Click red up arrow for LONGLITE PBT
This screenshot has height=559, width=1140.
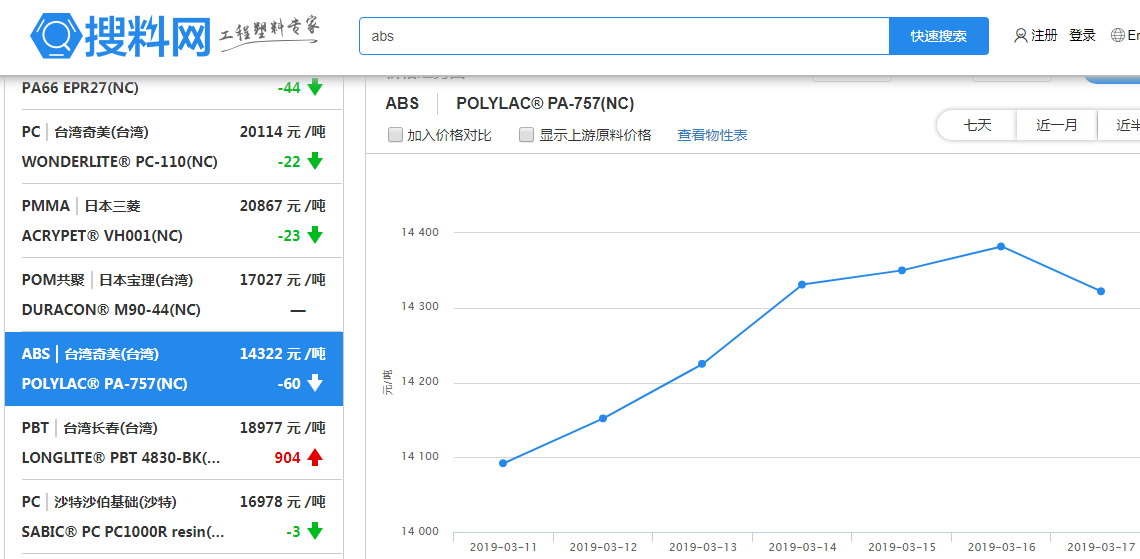[315, 457]
